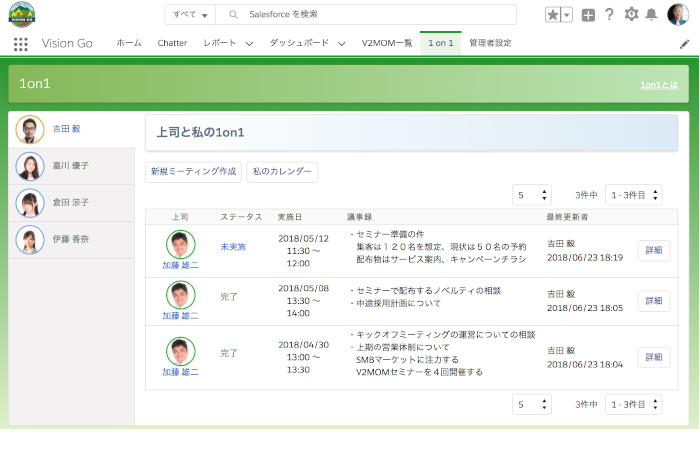
Task: Click the avatar of 嘉川 優子
Action: (30, 166)
